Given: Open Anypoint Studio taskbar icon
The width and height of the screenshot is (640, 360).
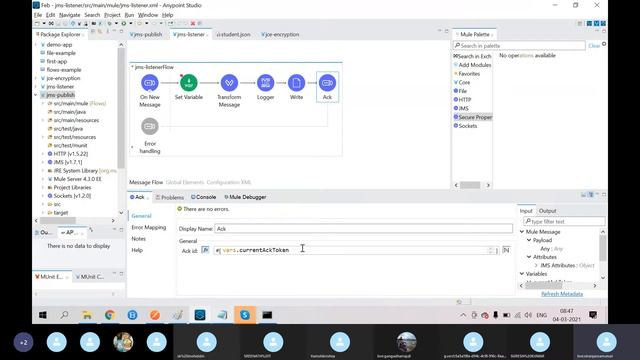Looking at the screenshot, I should (200, 315).
